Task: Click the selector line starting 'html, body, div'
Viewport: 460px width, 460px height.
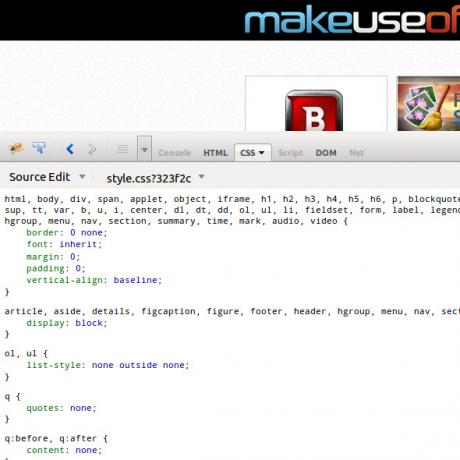Action: (x=232, y=199)
